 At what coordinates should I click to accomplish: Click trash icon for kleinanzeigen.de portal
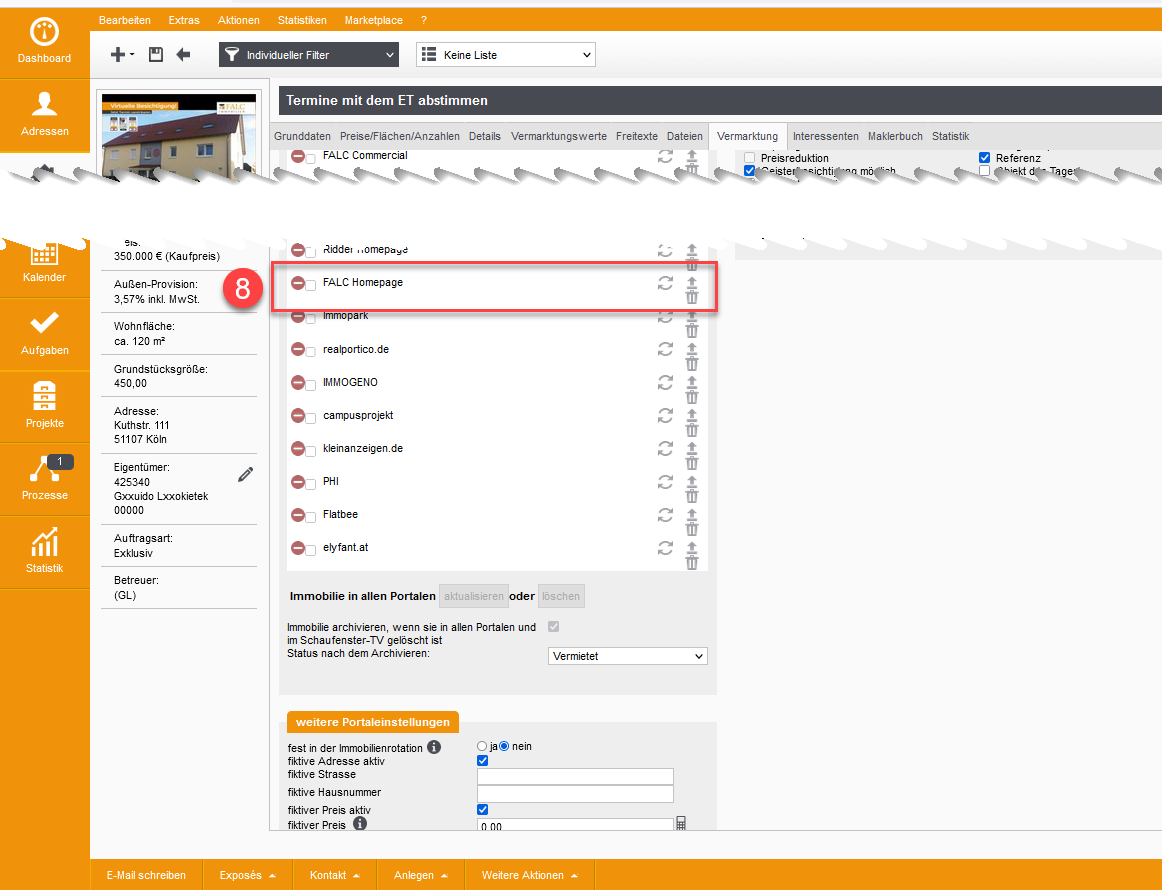click(692, 462)
